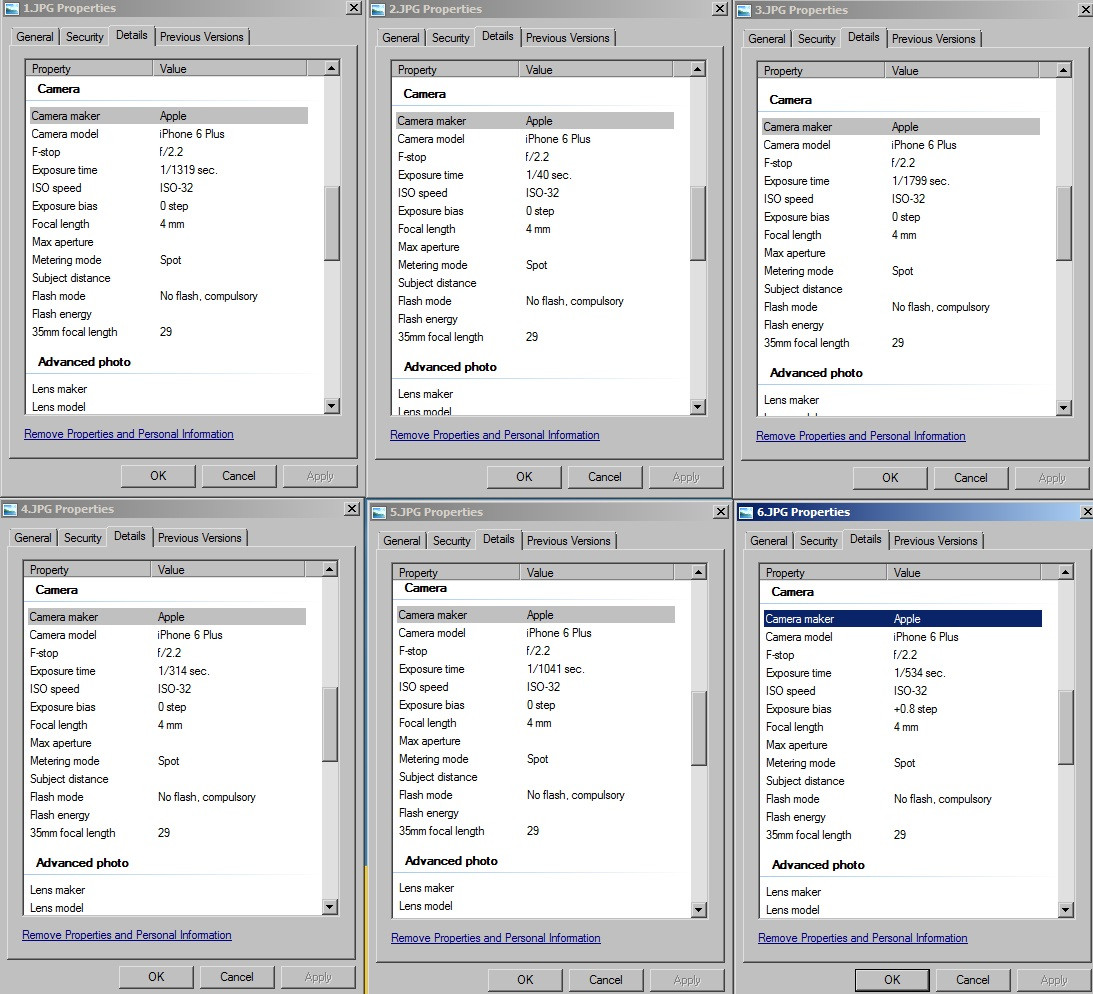Click scroll up arrow in 2.JPG details list
This screenshot has width=1093, height=994.
pyautogui.click(x=698, y=69)
